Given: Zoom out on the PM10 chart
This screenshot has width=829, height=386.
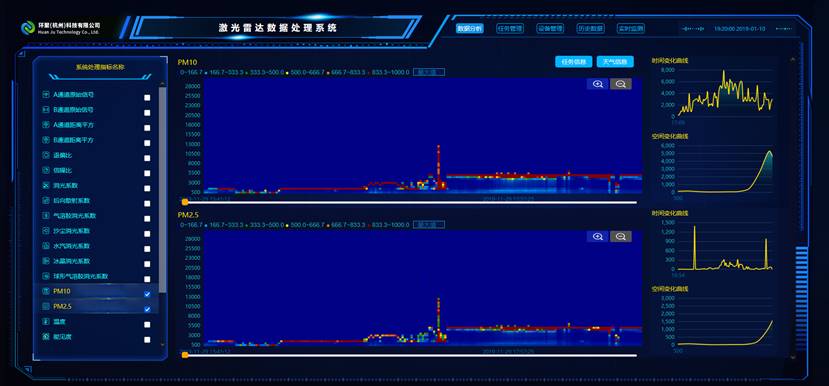Looking at the screenshot, I should (621, 84).
